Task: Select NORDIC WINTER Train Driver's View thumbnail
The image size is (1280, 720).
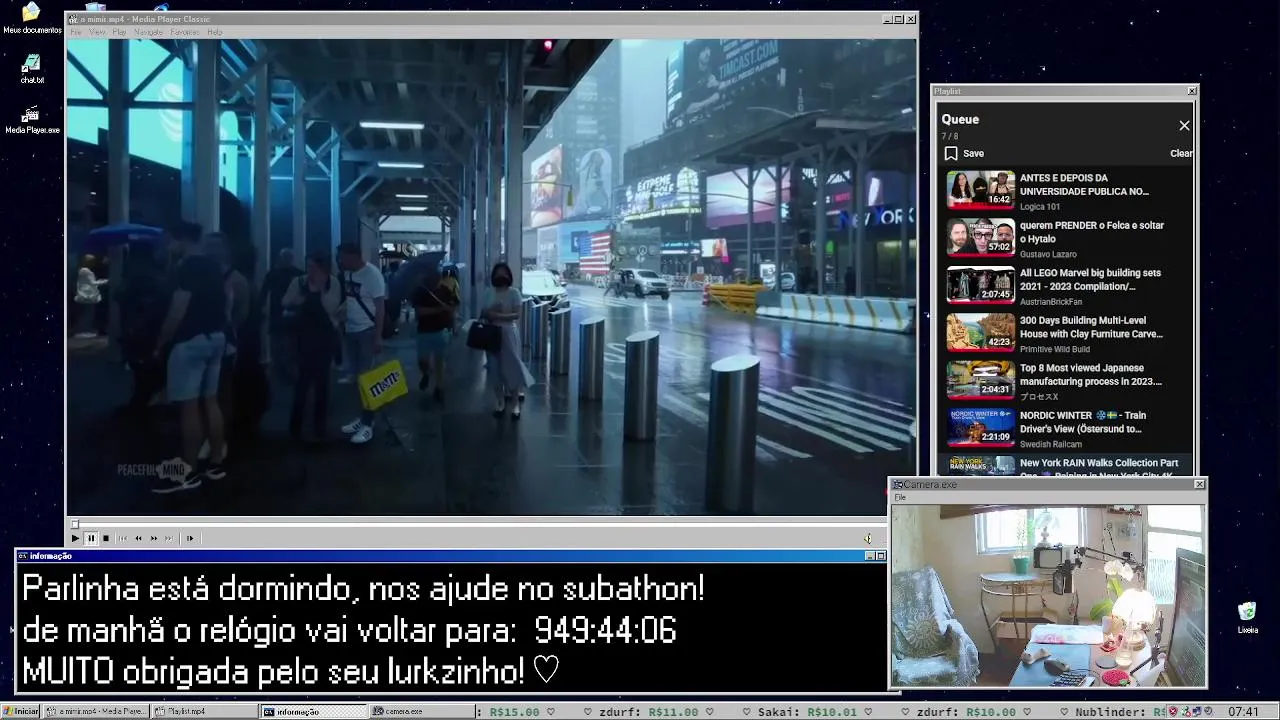Action: (981, 427)
